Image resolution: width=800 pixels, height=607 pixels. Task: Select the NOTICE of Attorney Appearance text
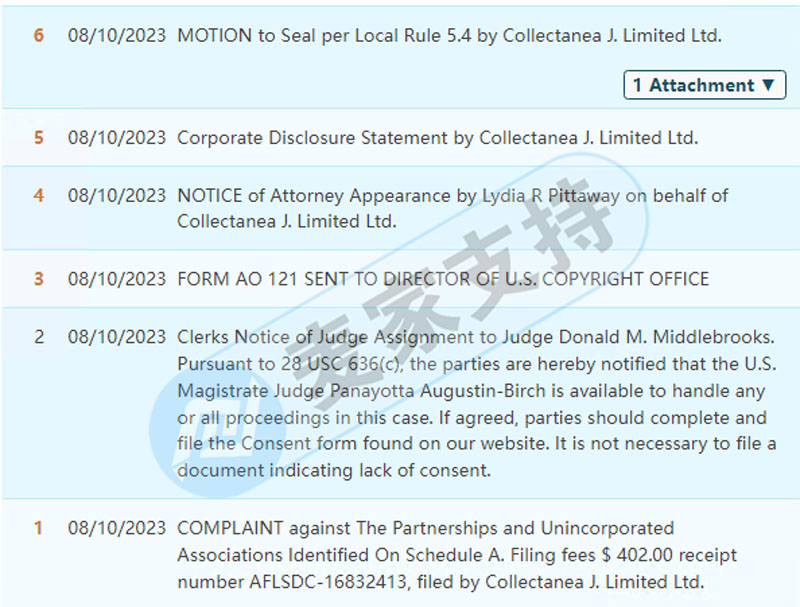pos(453,209)
